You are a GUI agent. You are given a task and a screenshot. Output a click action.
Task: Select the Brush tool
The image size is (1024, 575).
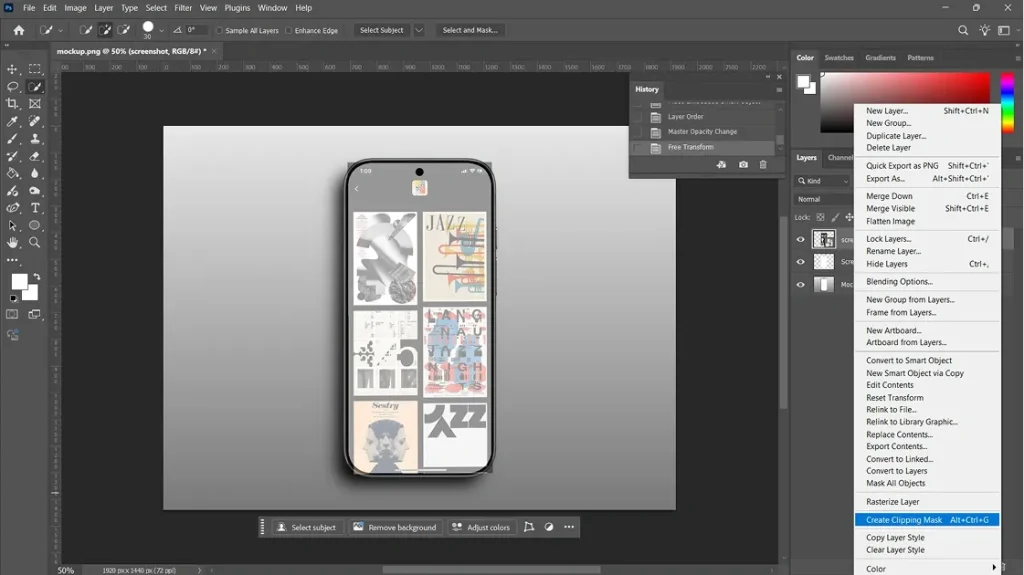click(12, 139)
